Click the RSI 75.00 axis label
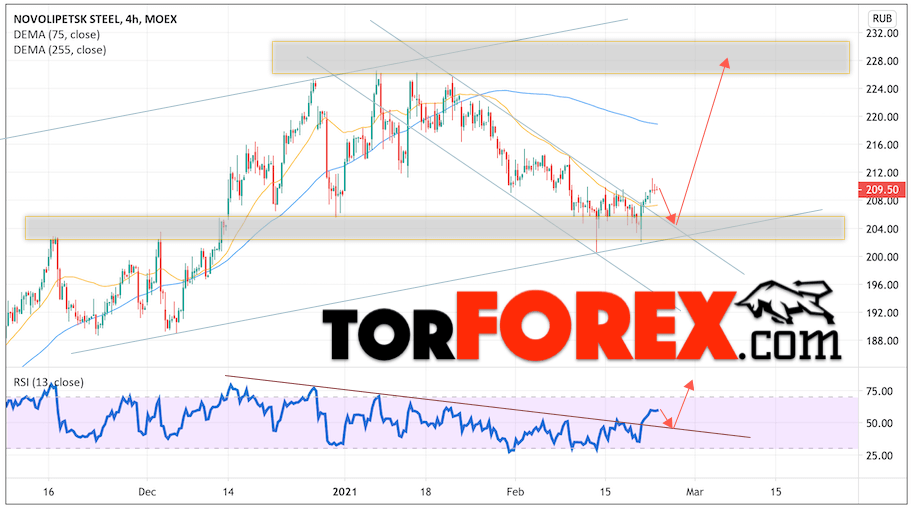The image size is (913, 509). [879, 391]
